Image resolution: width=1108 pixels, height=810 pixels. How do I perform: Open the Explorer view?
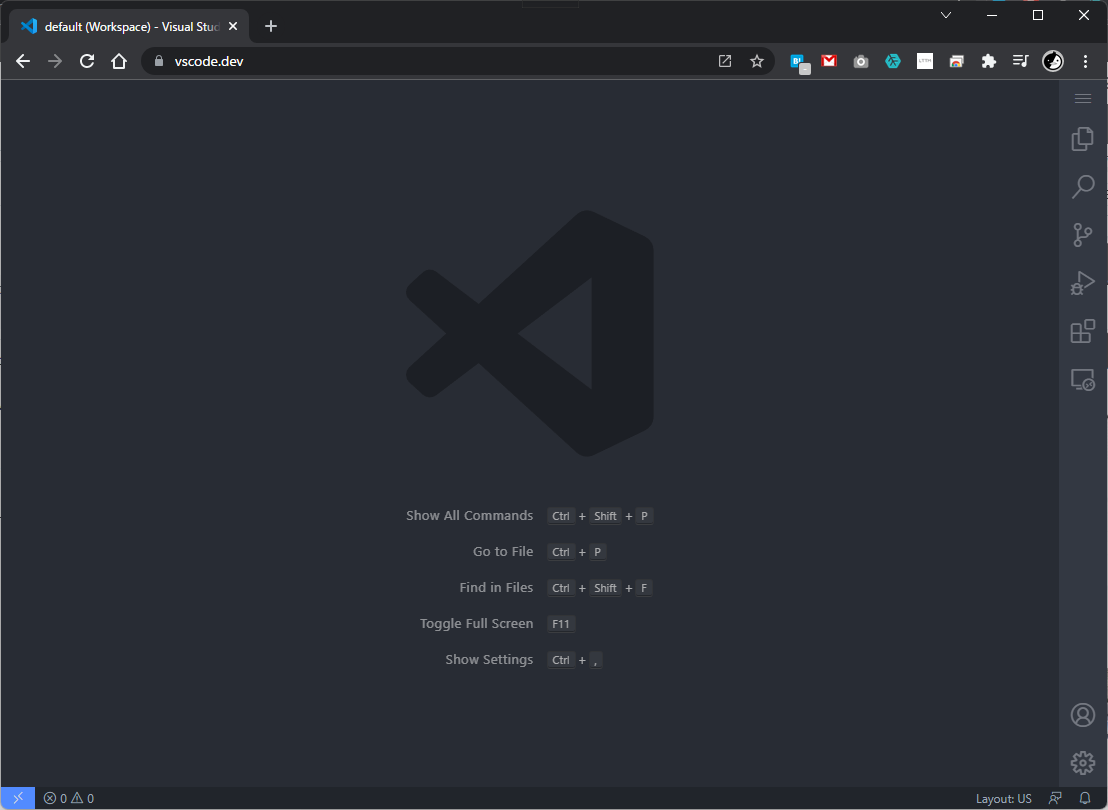point(1083,139)
